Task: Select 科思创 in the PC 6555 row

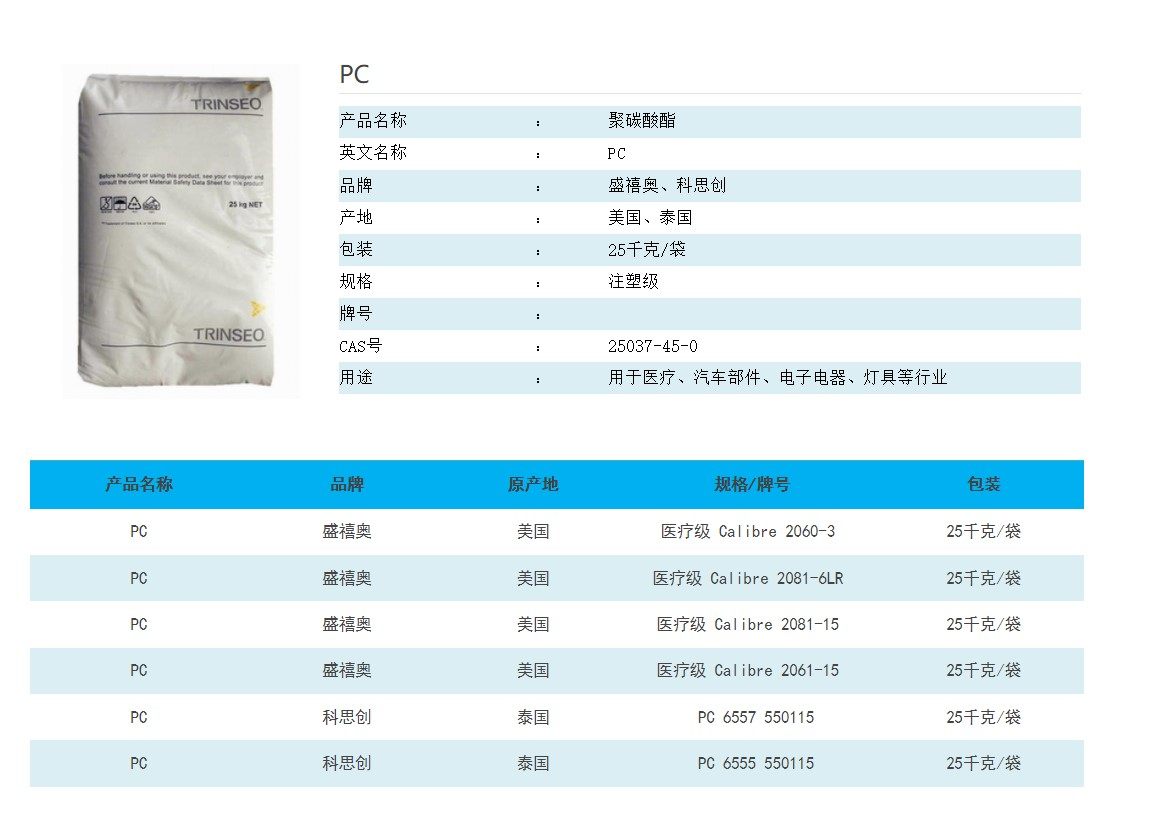Action: 347,763
